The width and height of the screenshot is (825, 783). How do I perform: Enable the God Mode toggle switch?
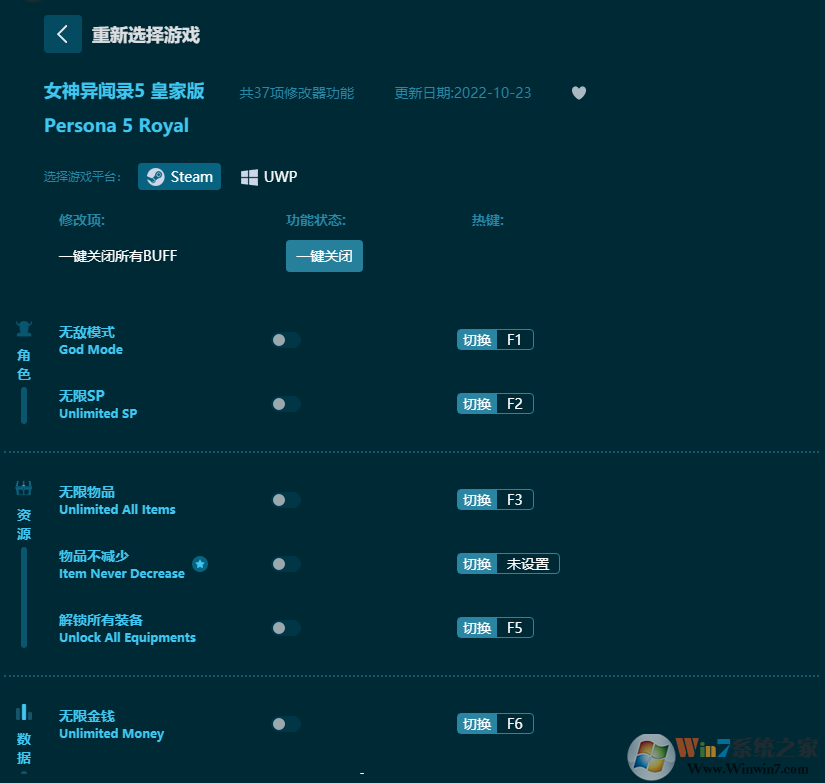click(x=285, y=340)
